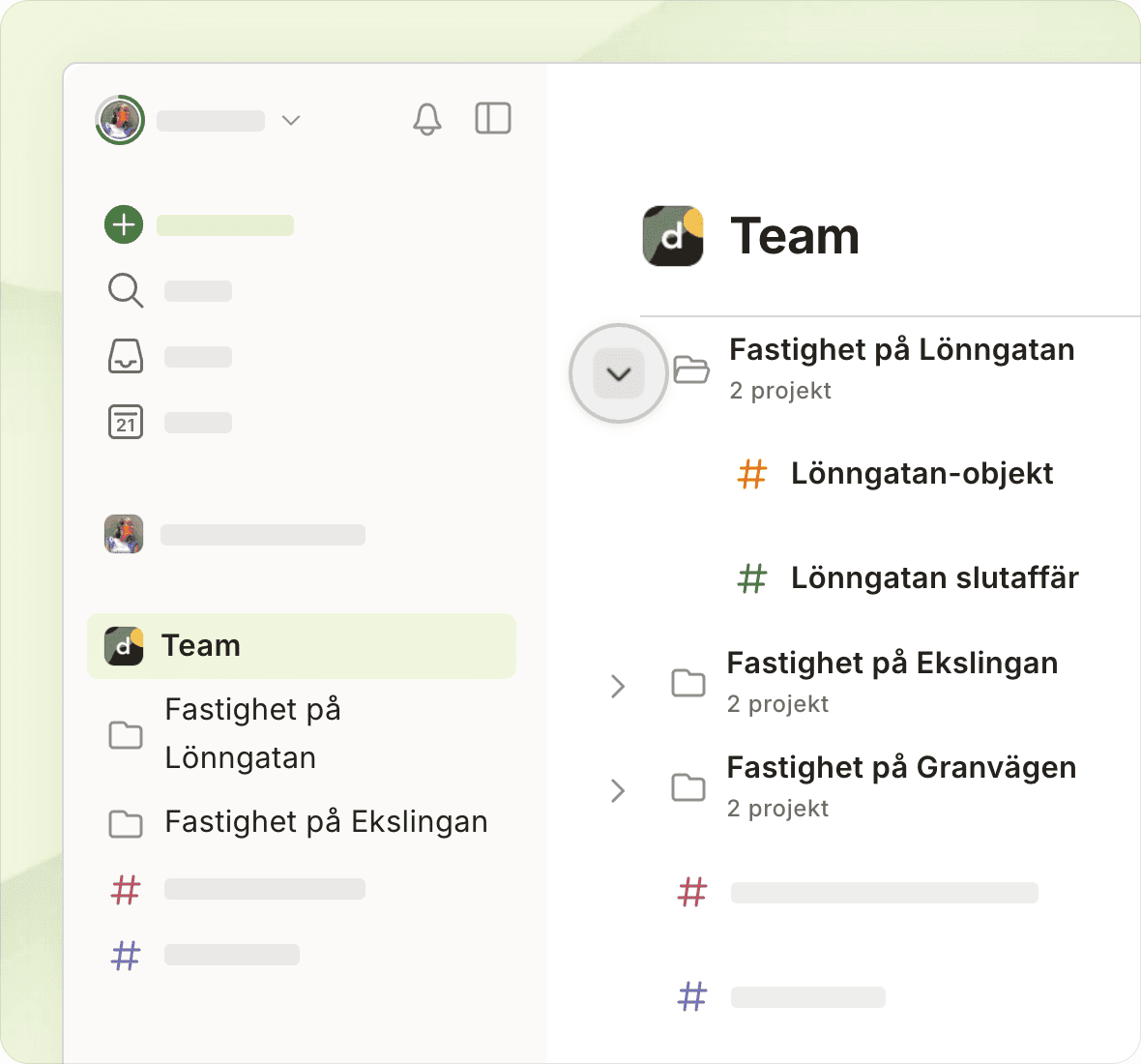
Task: Click the red hash project in sidebar
Action: (126, 889)
